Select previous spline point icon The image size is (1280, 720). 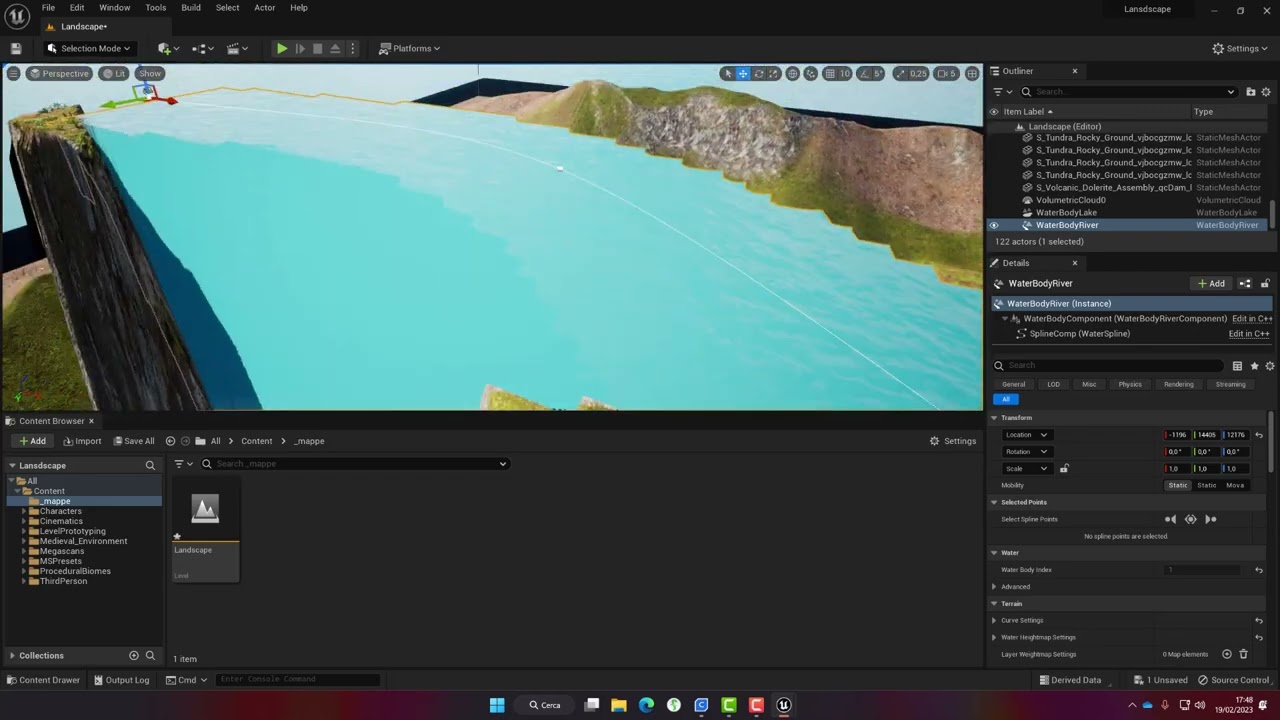point(1170,519)
